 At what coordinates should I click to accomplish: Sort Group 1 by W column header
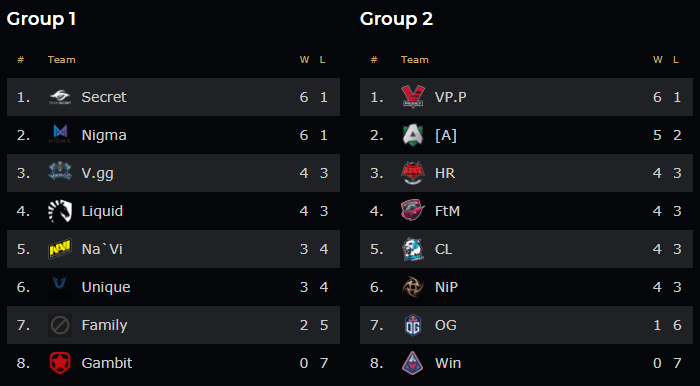coord(304,60)
